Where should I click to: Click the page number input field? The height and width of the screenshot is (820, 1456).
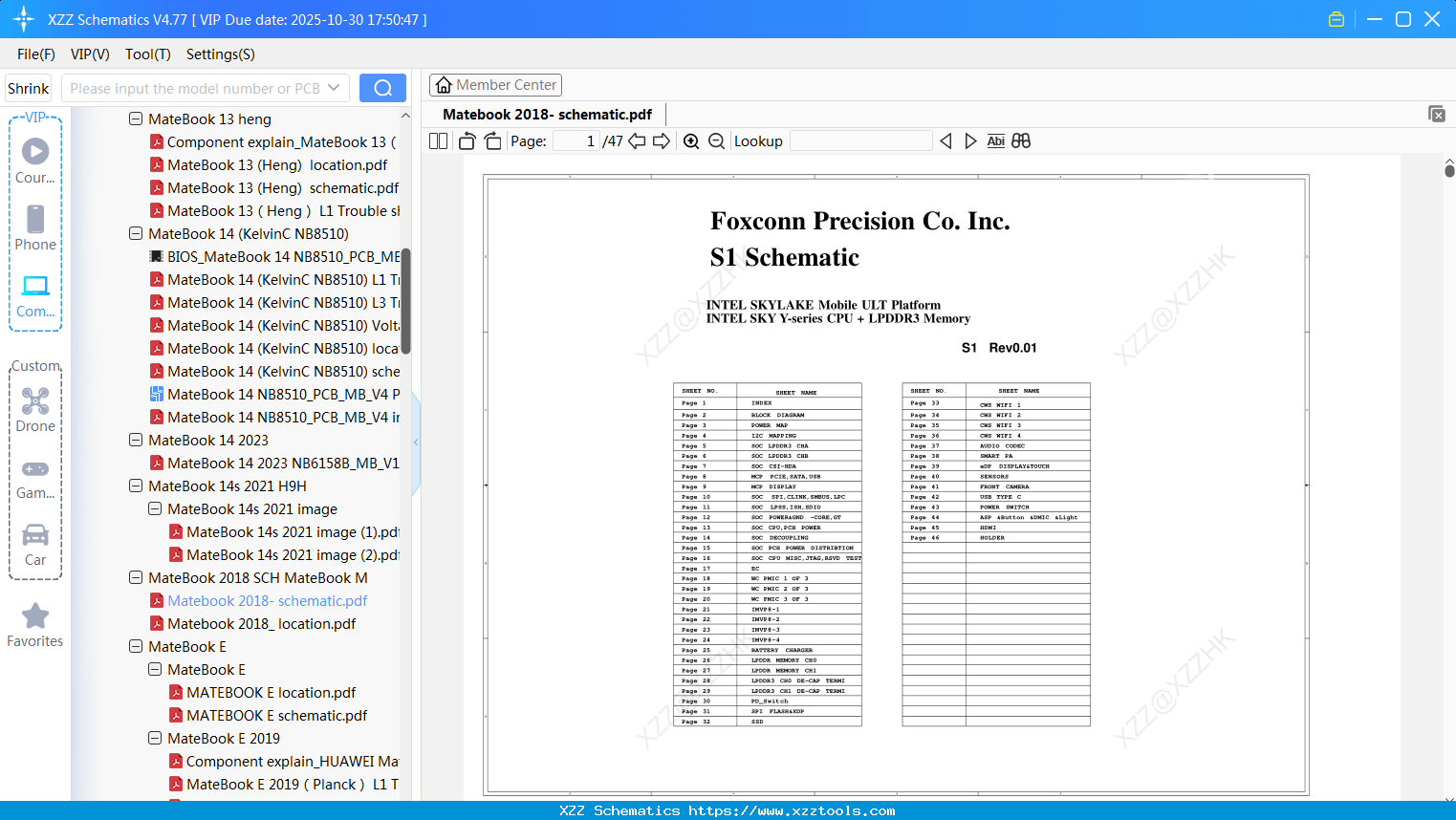pyautogui.click(x=576, y=141)
